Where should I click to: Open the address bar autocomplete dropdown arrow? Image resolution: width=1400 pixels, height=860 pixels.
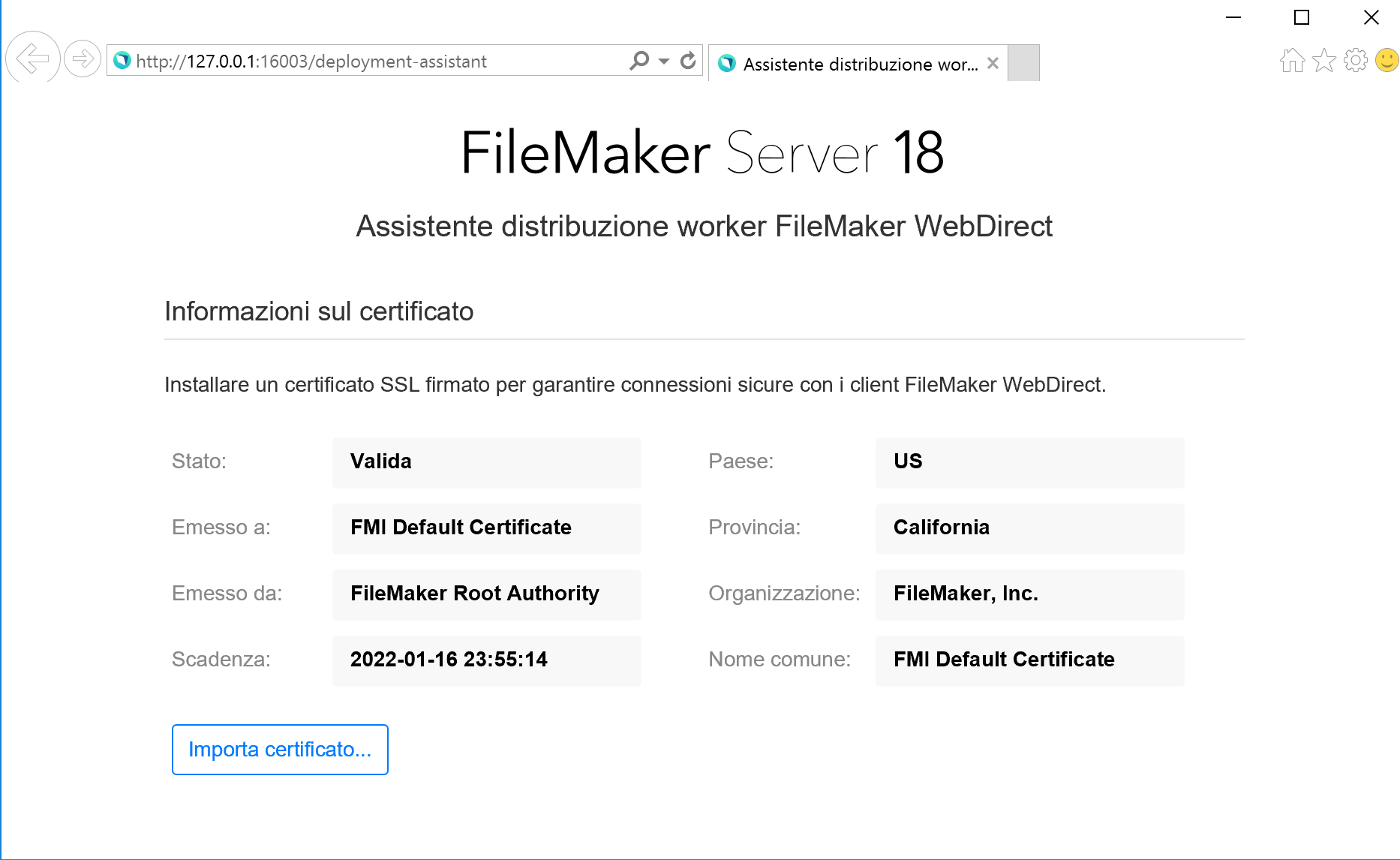(664, 61)
